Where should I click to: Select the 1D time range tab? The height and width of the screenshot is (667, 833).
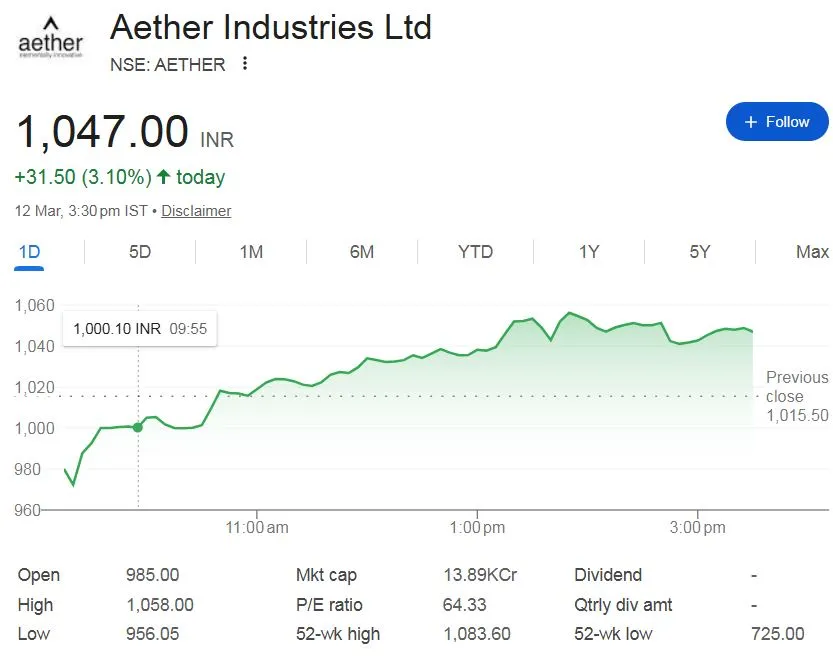(x=29, y=252)
